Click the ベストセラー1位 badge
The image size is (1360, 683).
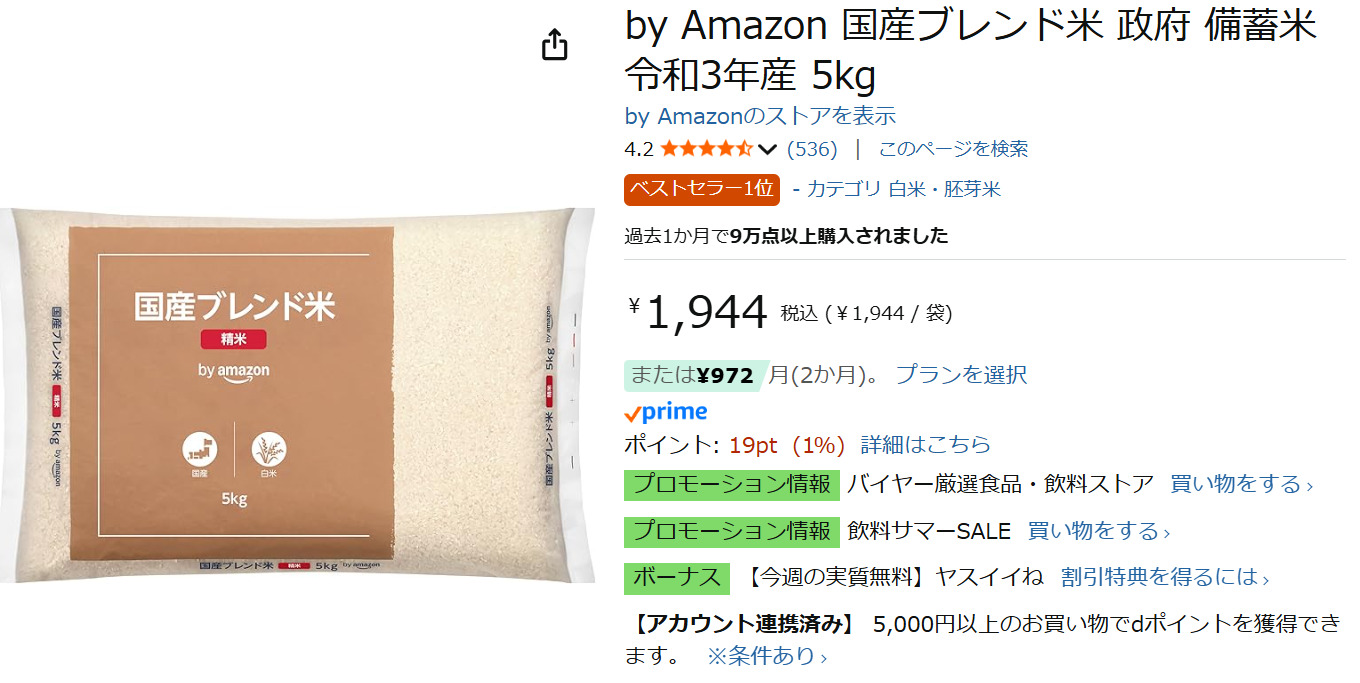(x=701, y=189)
